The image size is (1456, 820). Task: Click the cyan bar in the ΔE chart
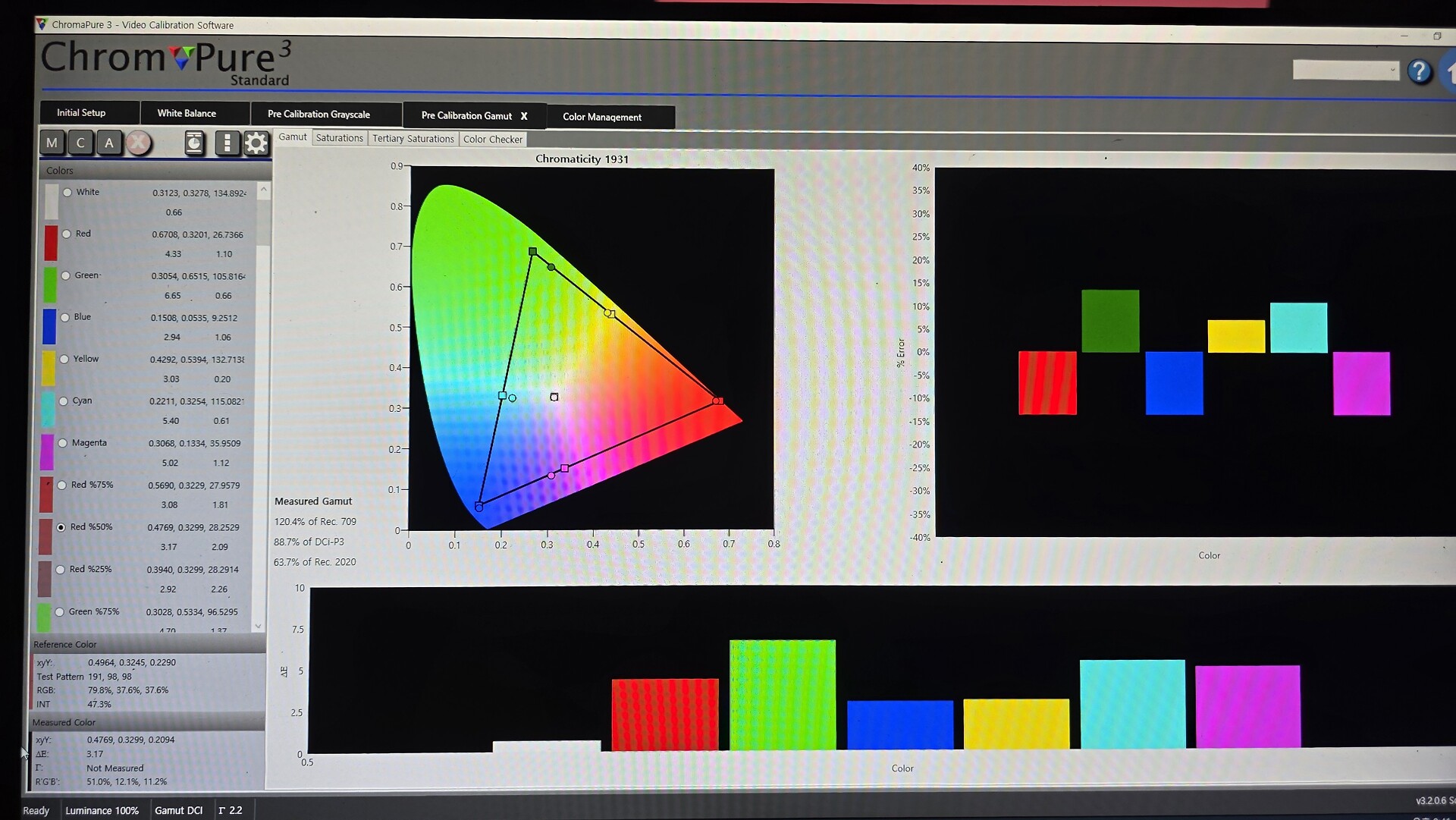pos(1132,704)
